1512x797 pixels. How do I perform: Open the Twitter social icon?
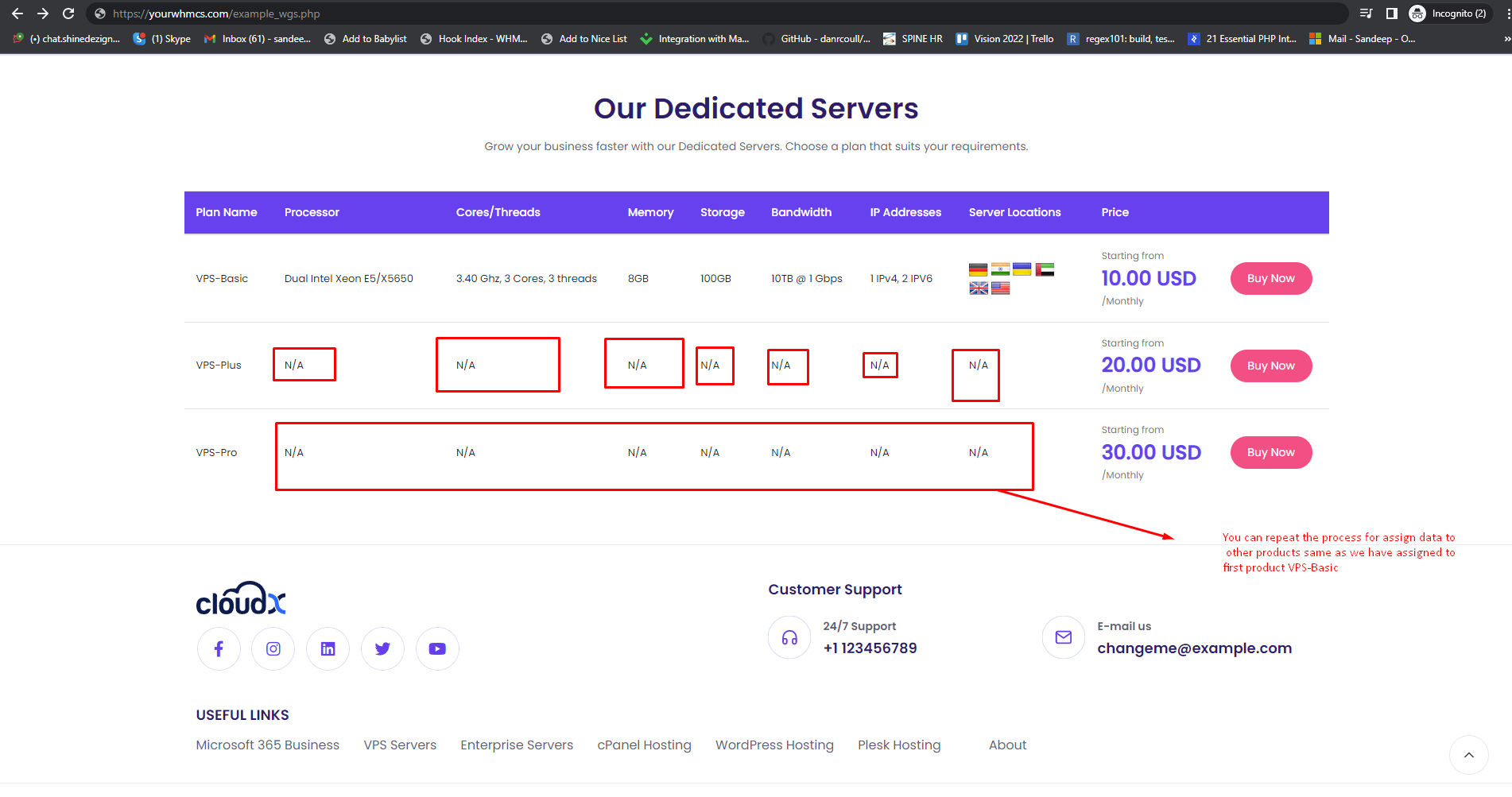click(x=382, y=648)
